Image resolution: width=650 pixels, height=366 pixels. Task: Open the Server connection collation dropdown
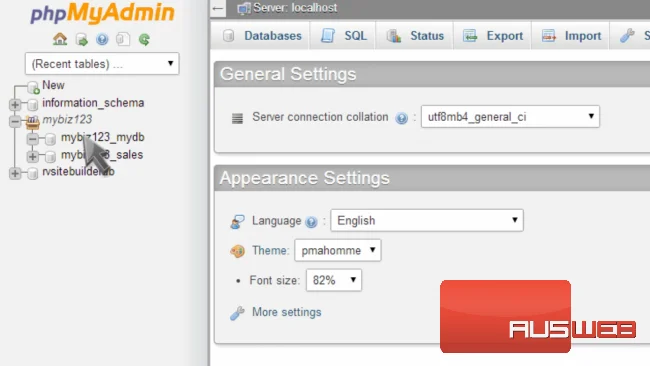tap(510, 117)
